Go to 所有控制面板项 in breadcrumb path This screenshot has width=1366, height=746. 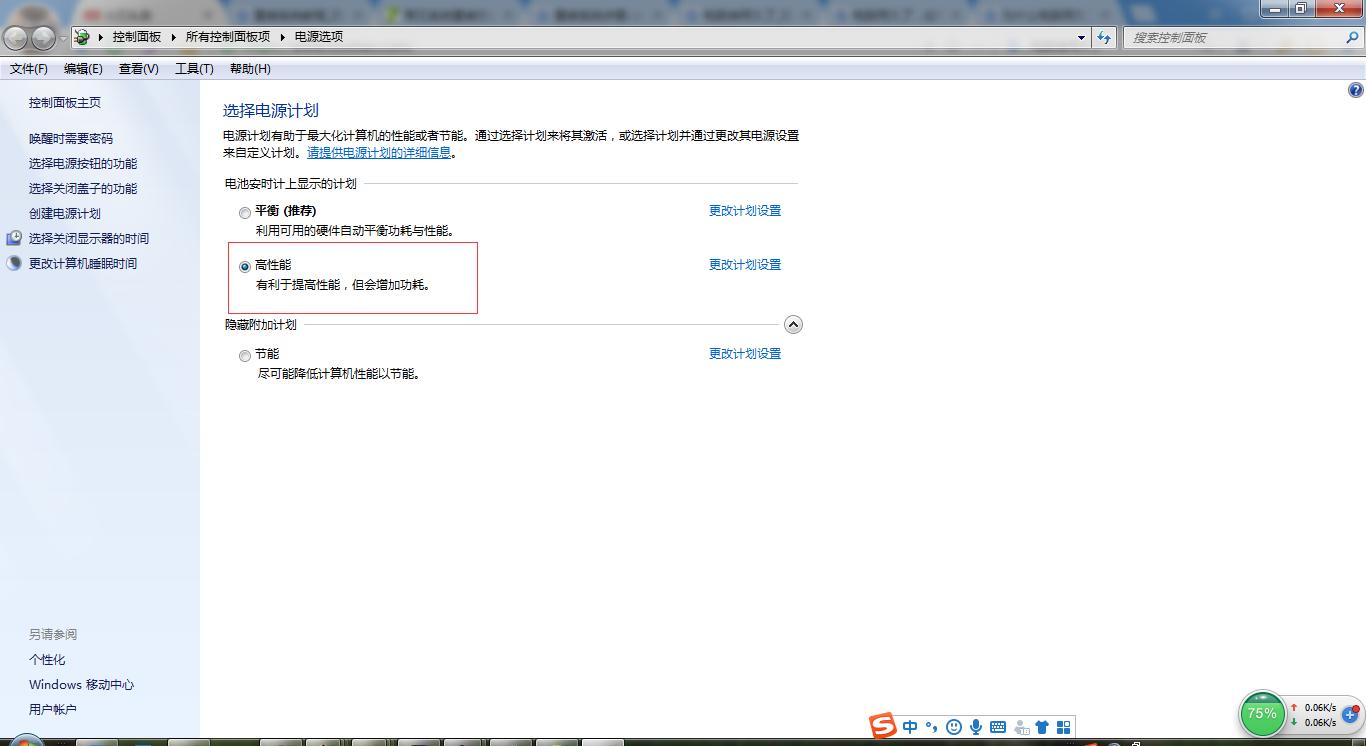[228, 37]
